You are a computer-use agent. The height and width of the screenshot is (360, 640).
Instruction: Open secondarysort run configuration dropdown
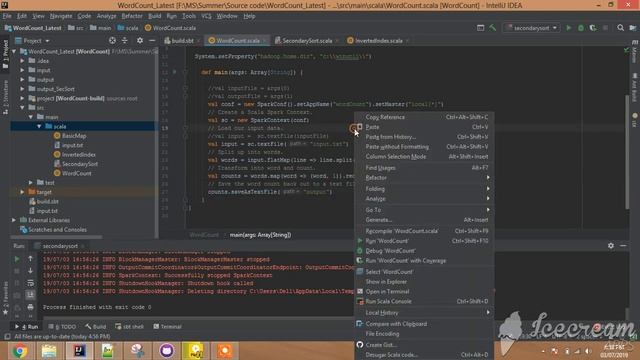532,28
